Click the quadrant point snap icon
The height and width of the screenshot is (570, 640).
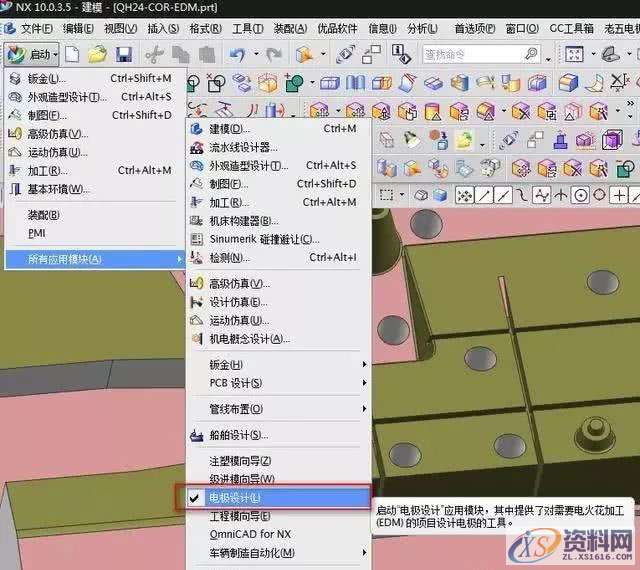(x=599, y=195)
